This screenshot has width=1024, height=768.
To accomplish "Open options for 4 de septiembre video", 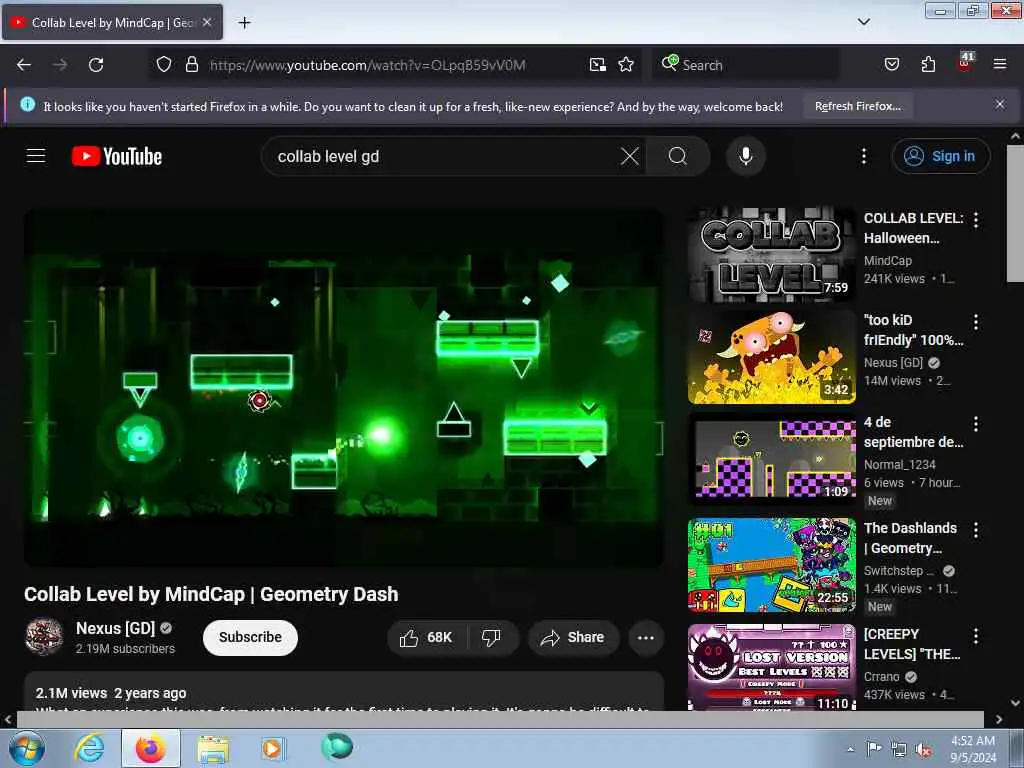I will [x=976, y=424].
